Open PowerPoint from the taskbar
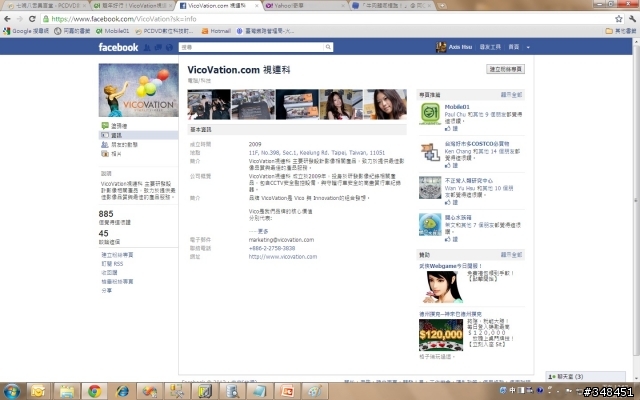Image resolution: width=640 pixels, height=400 pixels. coord(287,391)
